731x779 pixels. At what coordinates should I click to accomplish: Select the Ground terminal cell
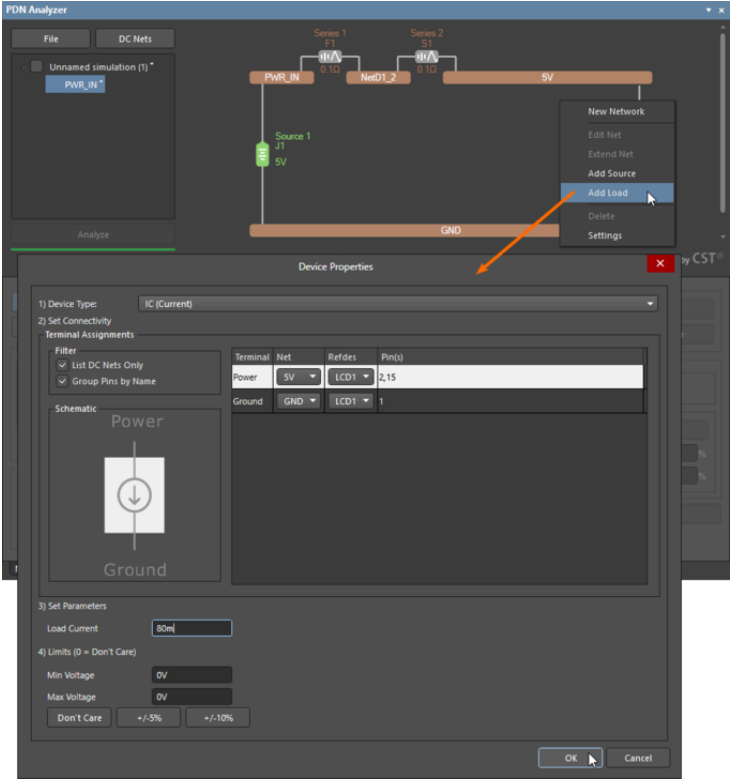tap(252, 401)
